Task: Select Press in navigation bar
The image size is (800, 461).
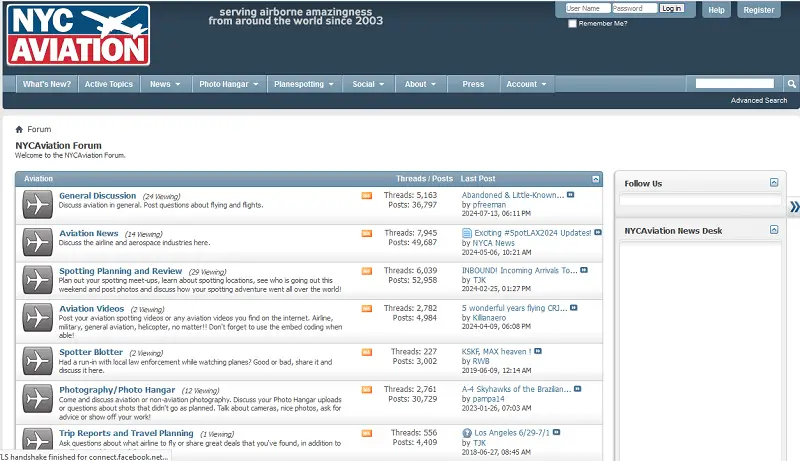Action: (x=473, y=84)
